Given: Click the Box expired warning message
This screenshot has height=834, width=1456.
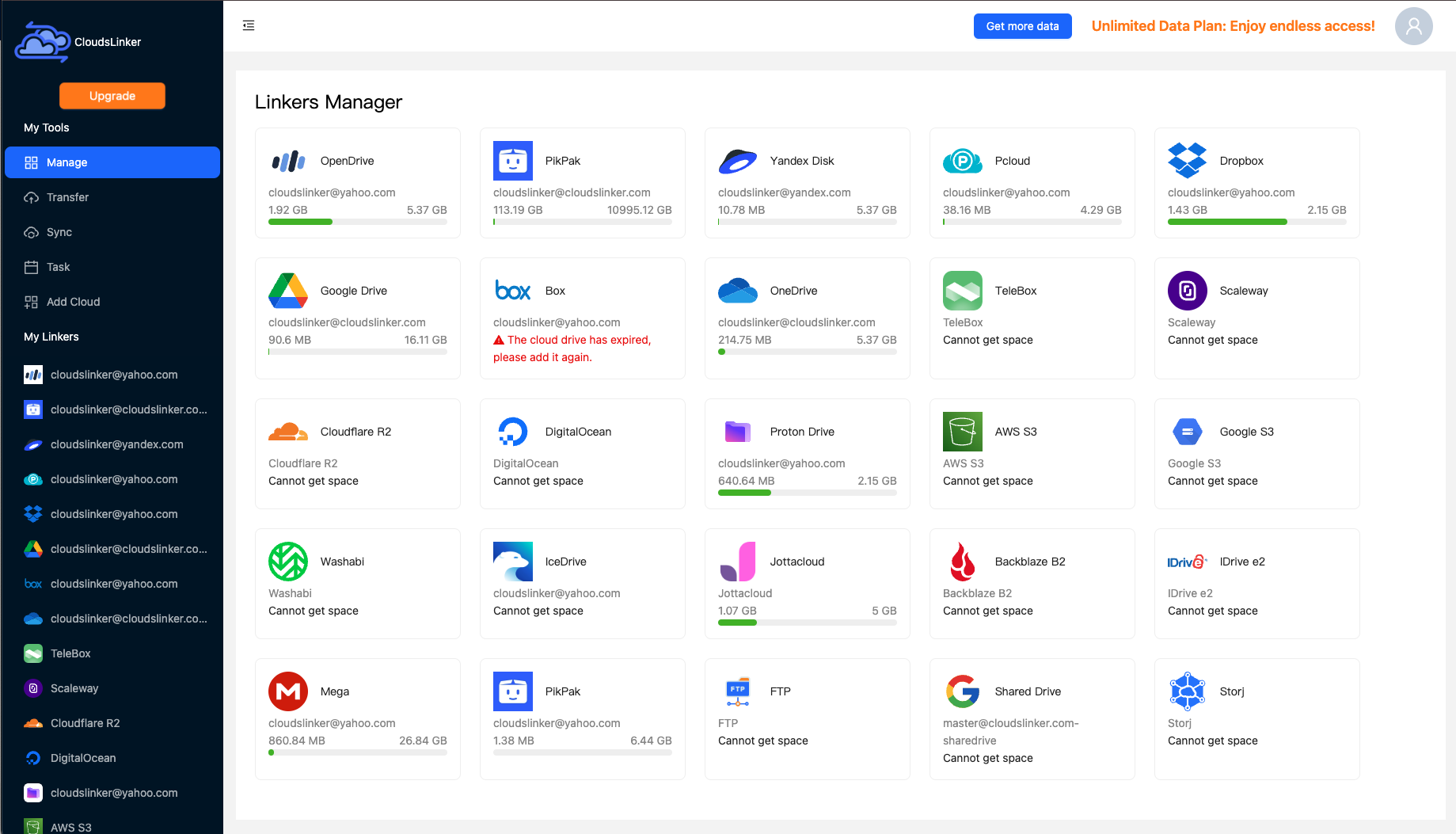Looking at the screenshot, I should [572, 348].
